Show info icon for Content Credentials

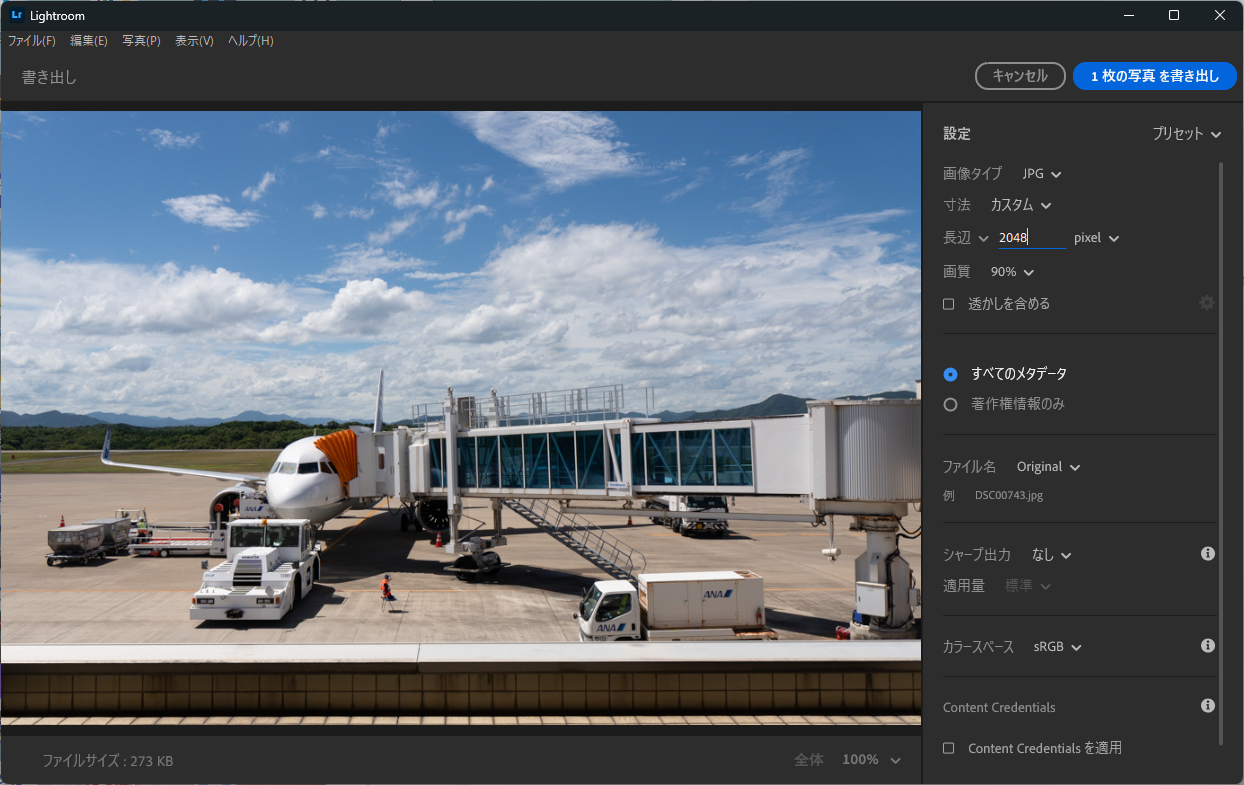coord(1208,706)
